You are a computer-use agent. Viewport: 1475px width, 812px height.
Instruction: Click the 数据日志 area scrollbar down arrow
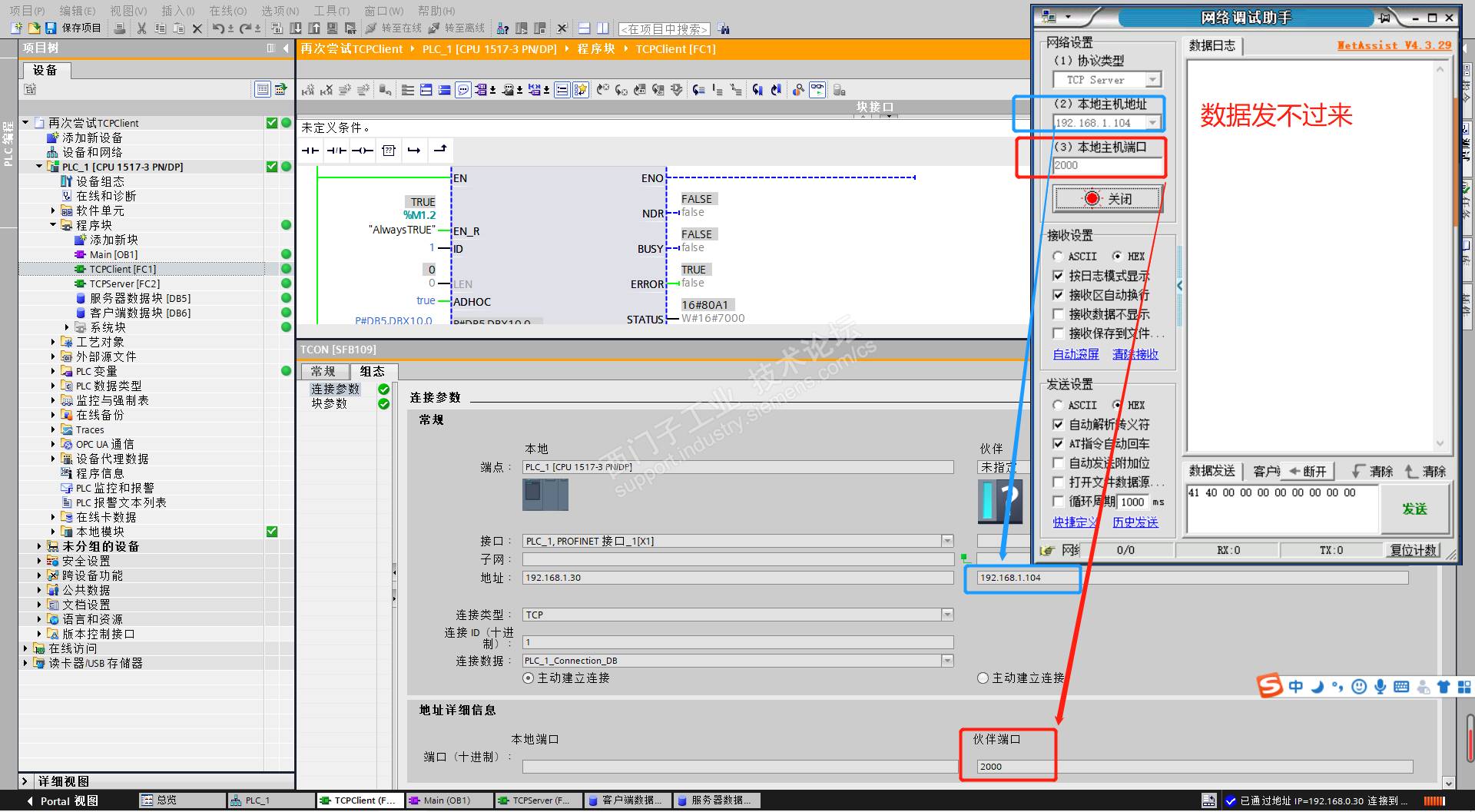pyautogui.click(x=1440, y=443)
